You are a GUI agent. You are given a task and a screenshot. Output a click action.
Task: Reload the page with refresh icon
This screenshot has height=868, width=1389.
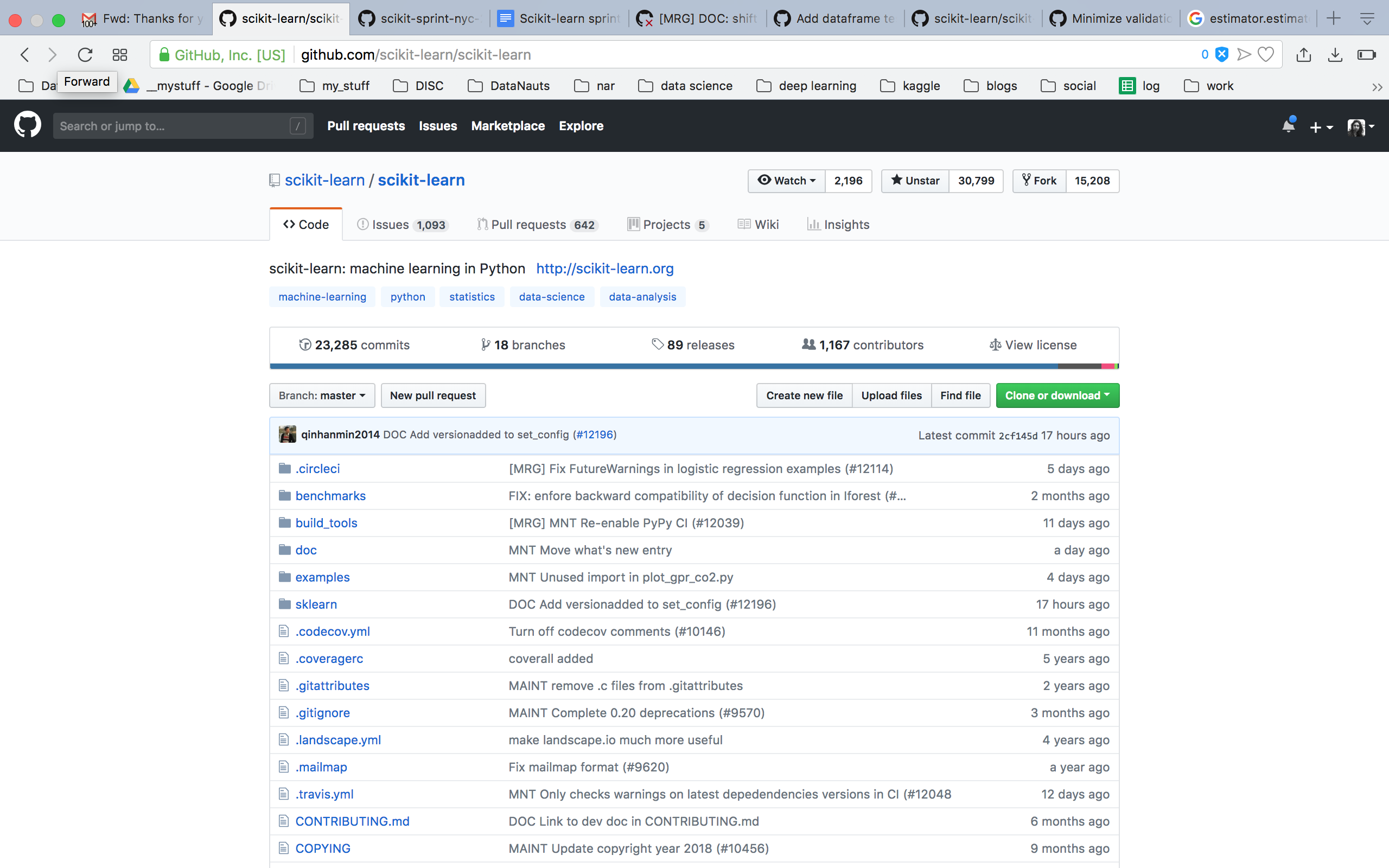[x=85, y=55]
